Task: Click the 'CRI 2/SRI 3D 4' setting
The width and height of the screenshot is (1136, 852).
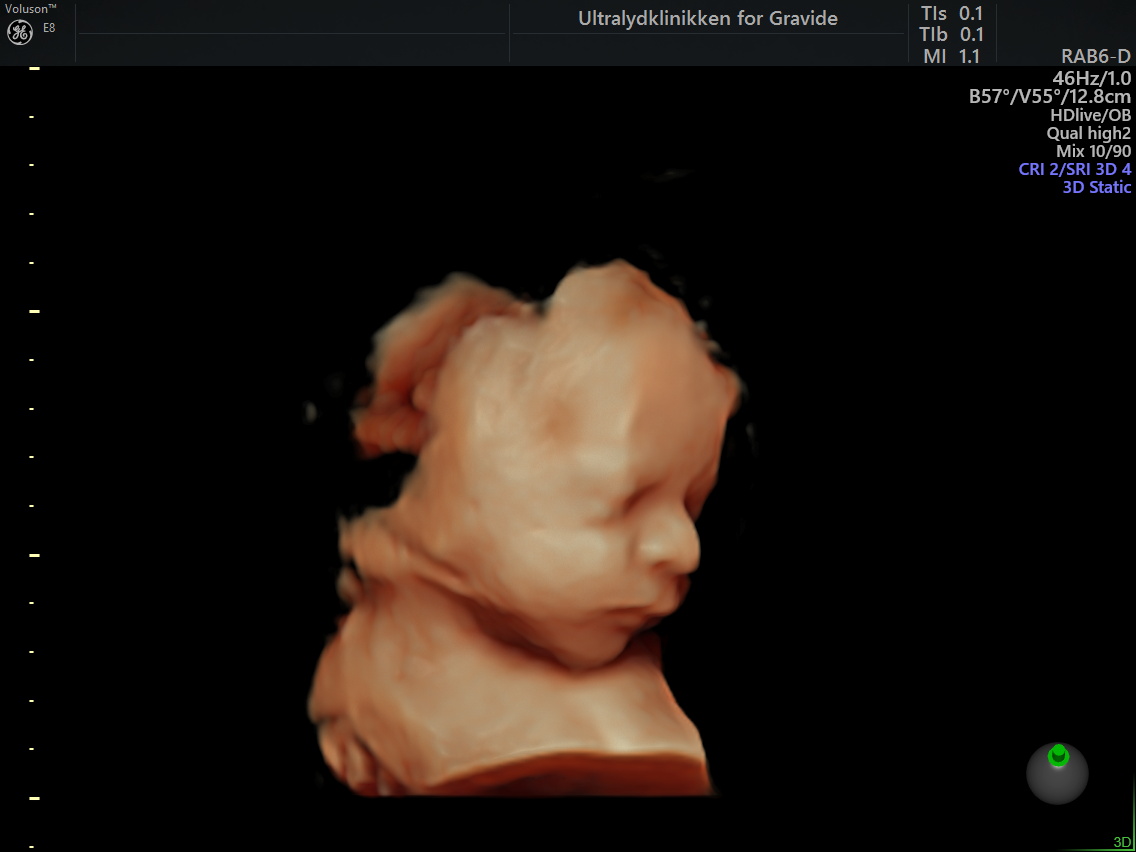Action: pos(1074,170)
